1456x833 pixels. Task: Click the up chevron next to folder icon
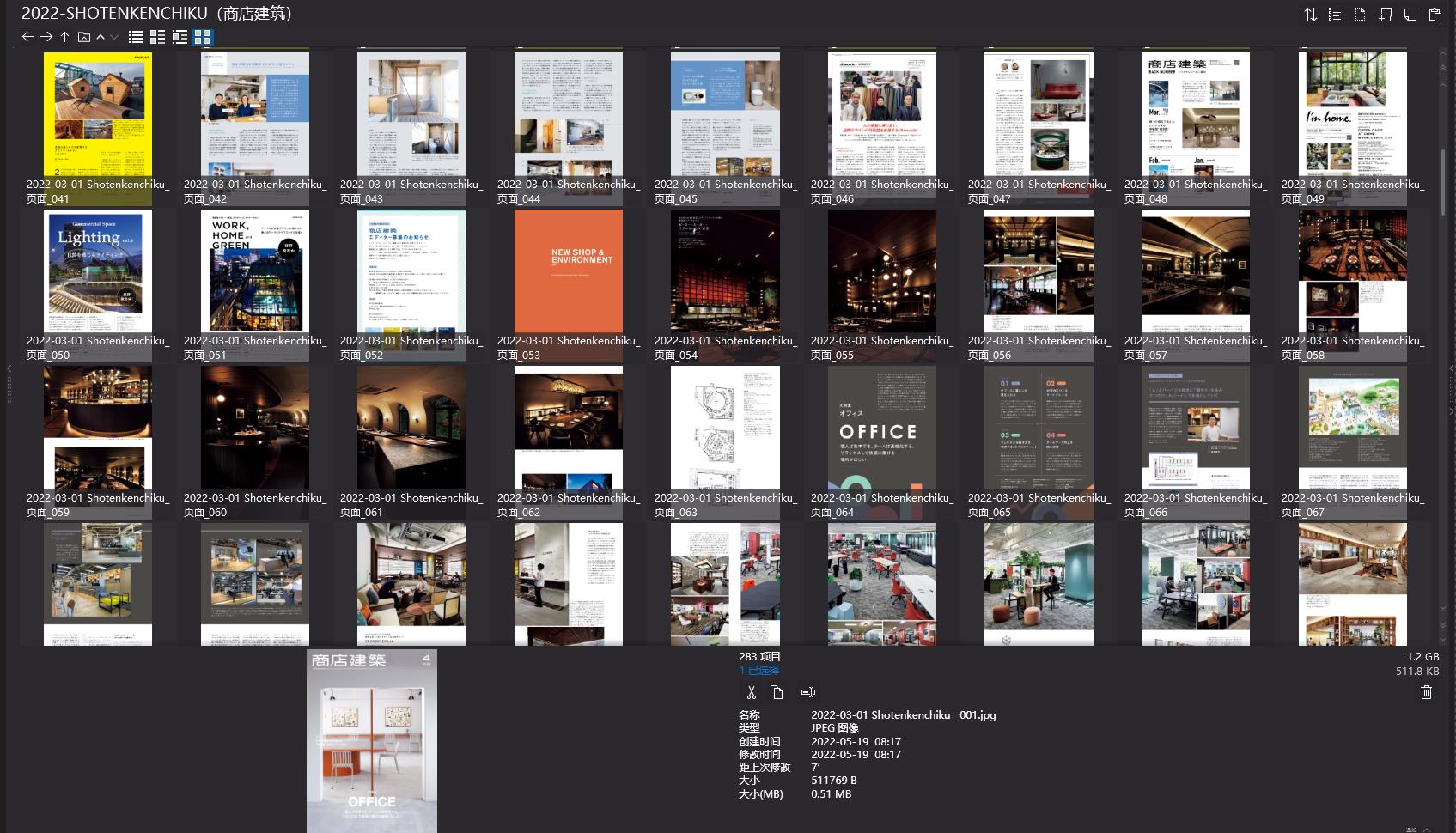[101, 37]
